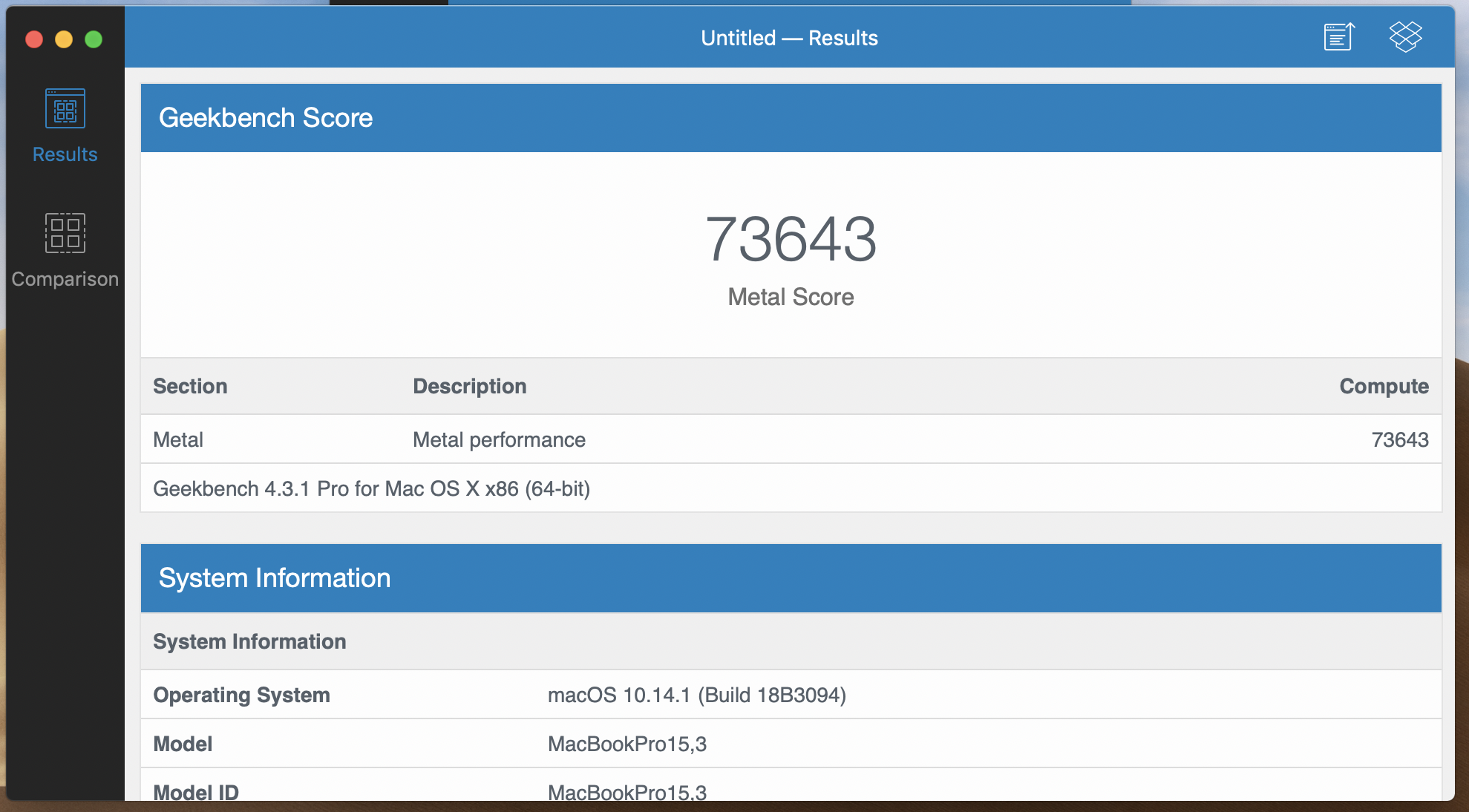Maximize the window with the green button

click(x=94, y=39)
